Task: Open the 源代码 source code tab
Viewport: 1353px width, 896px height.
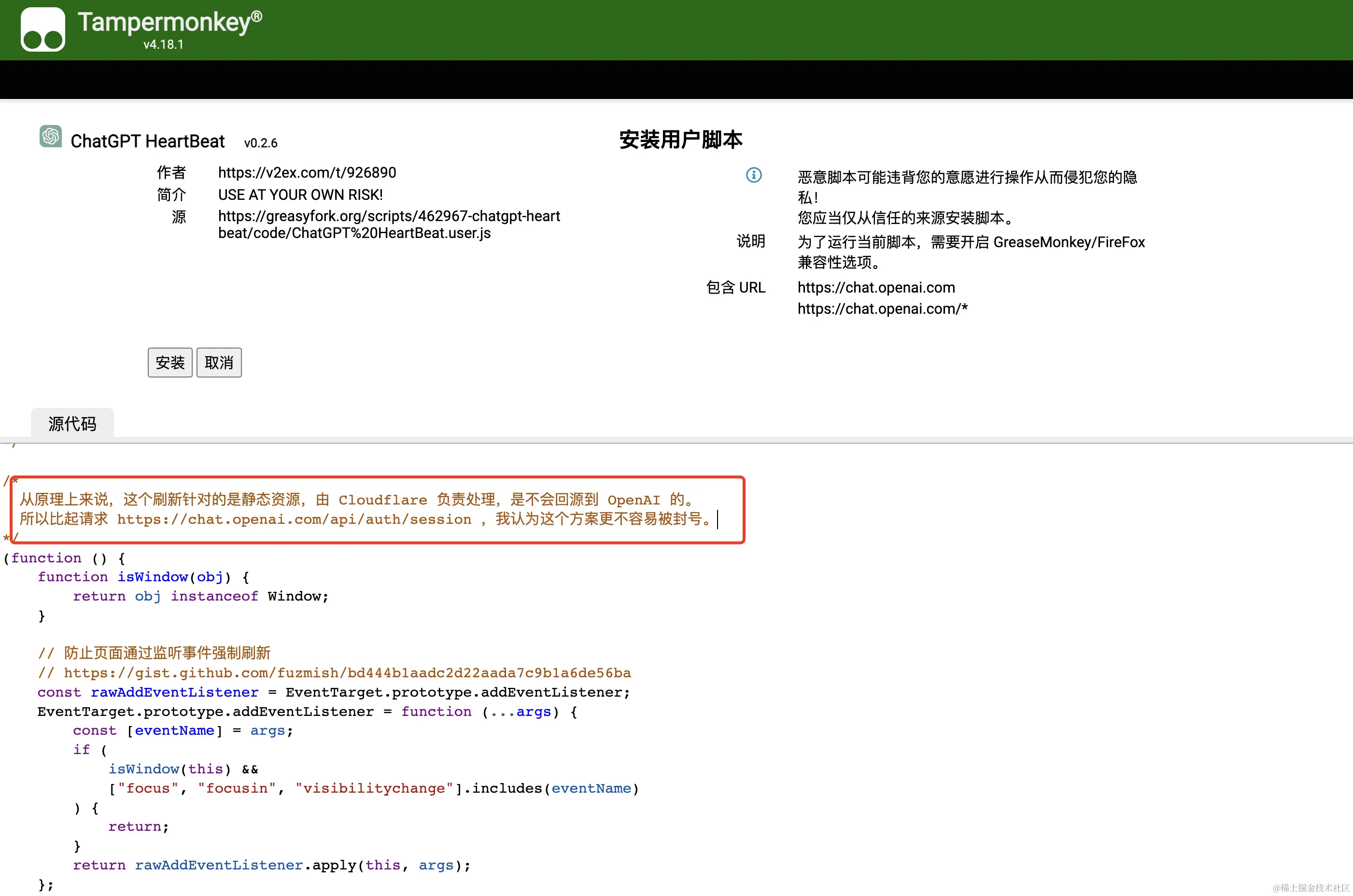Action: (x=72, y=423)
